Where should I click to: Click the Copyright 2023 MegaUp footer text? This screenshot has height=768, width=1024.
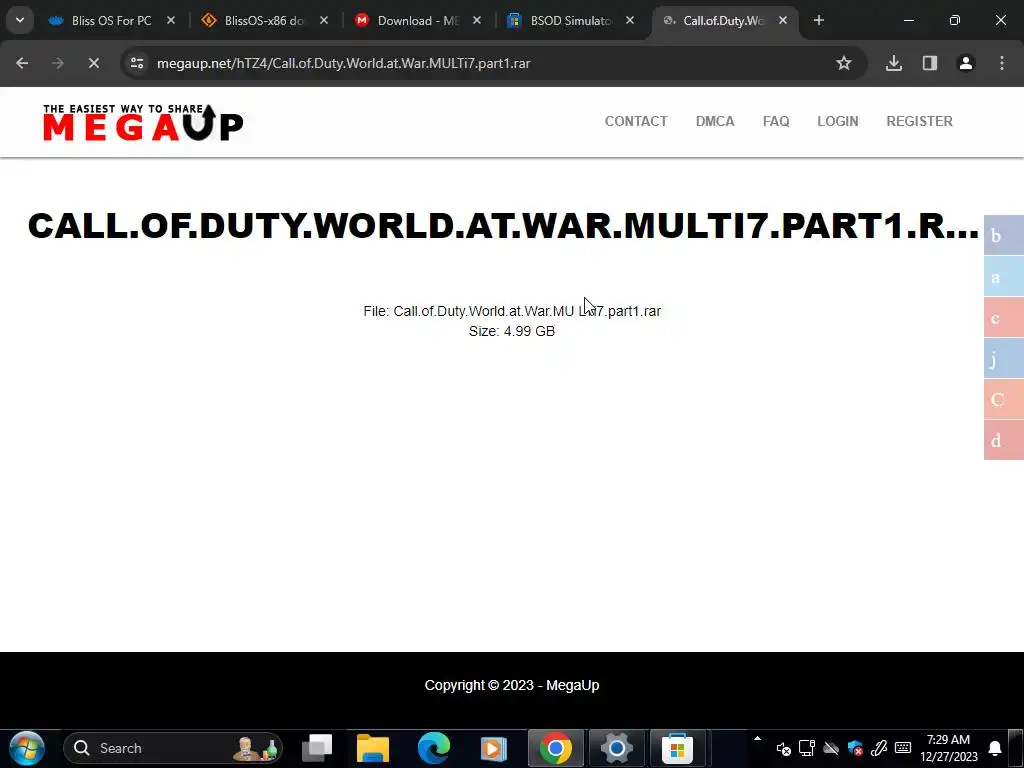click(512, 686)
